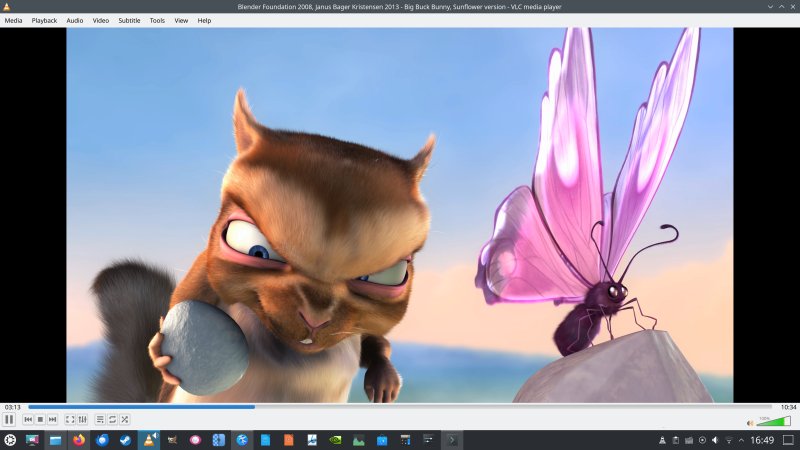Expand the Tools menu

point(158,20)
